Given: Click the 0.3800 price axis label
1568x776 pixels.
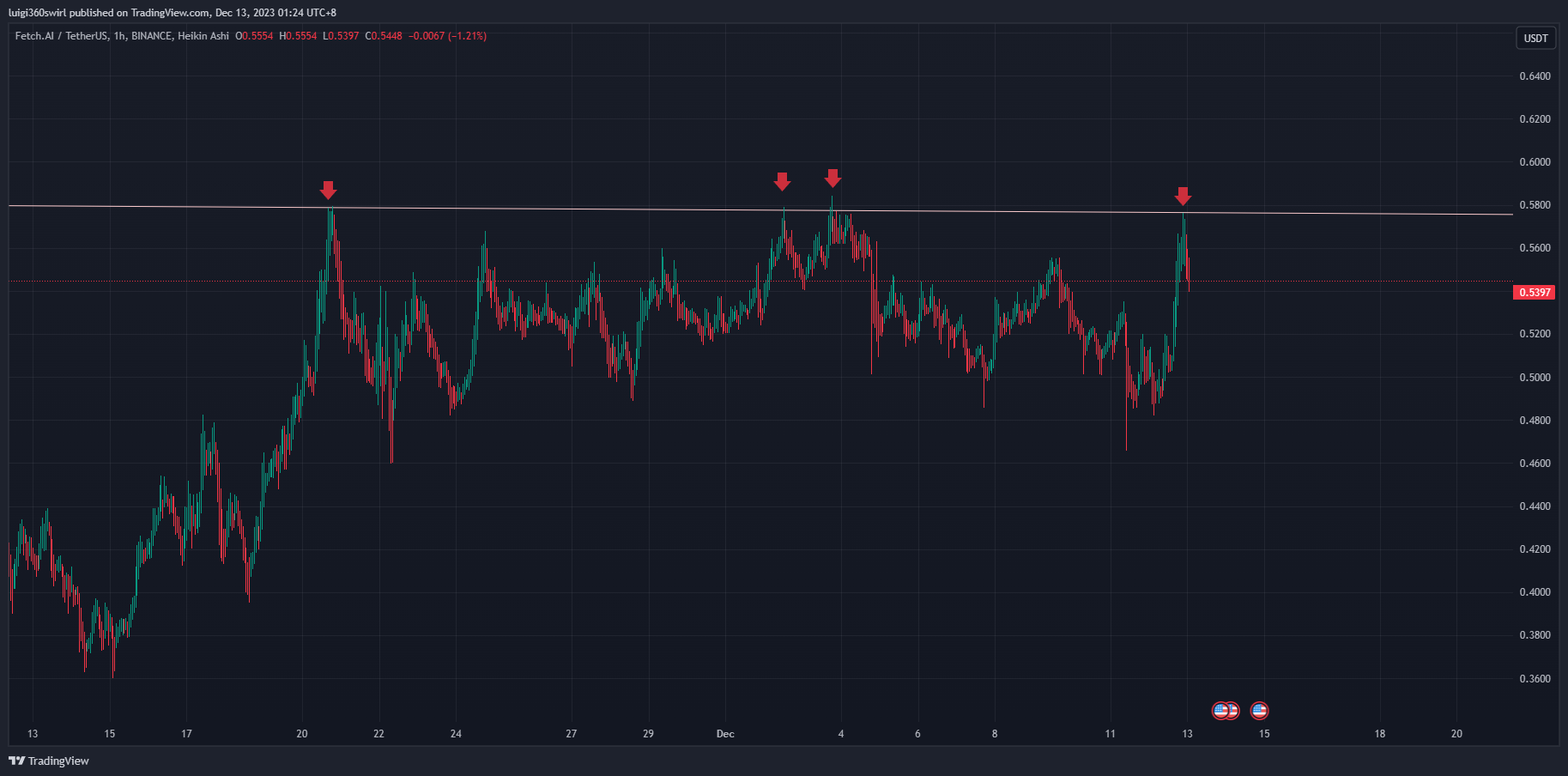Looking at the screenshot, I should (x=1535, y=635).
